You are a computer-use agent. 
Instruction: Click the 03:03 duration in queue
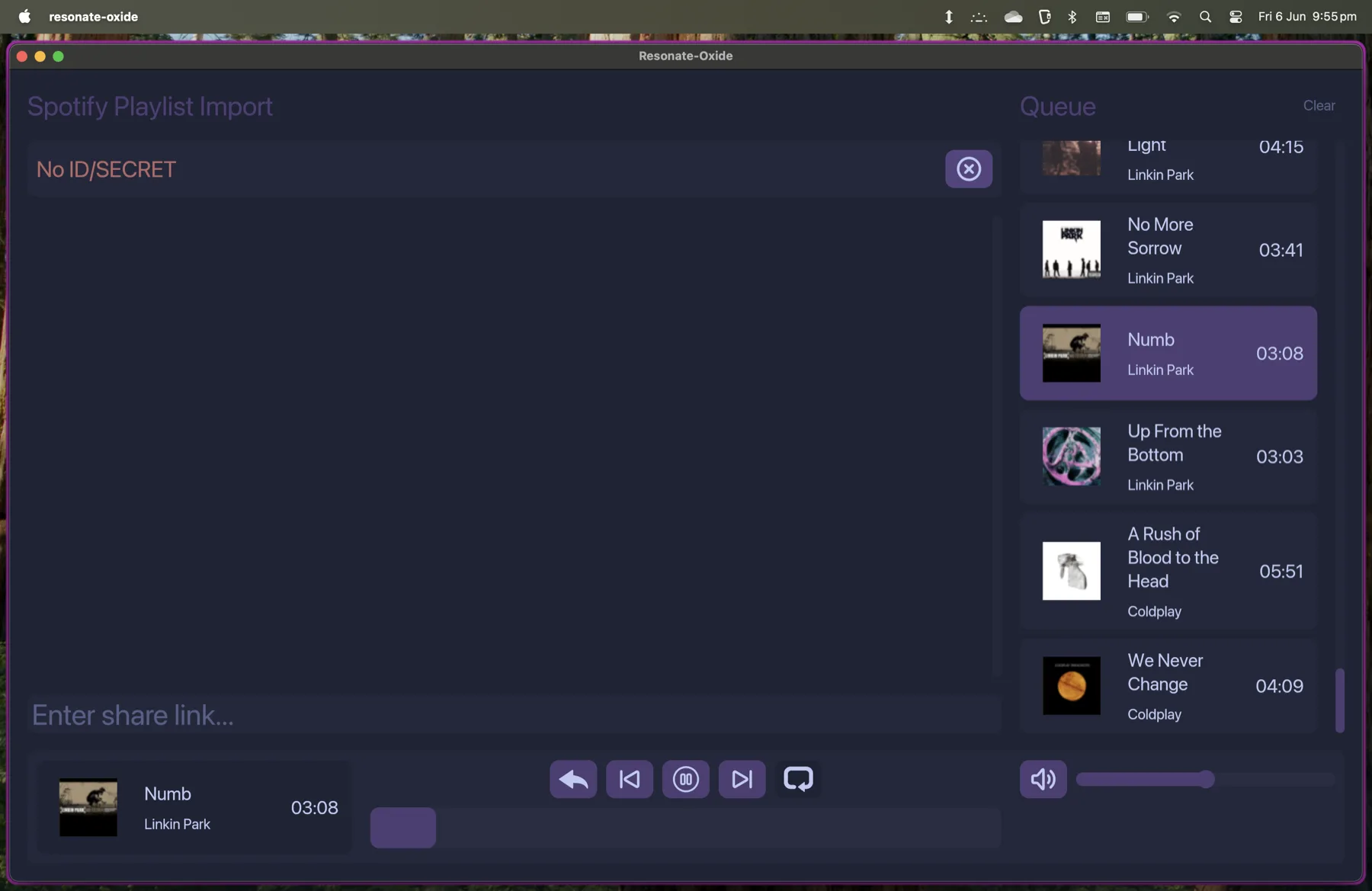(x=1279, y=457)
